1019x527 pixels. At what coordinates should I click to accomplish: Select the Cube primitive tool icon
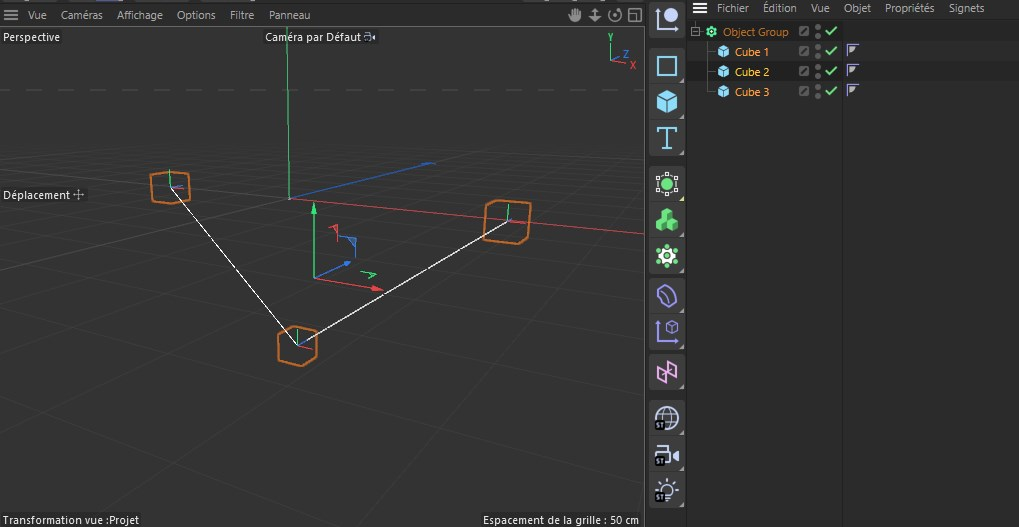pyautogui.click(x=667, y=101)
